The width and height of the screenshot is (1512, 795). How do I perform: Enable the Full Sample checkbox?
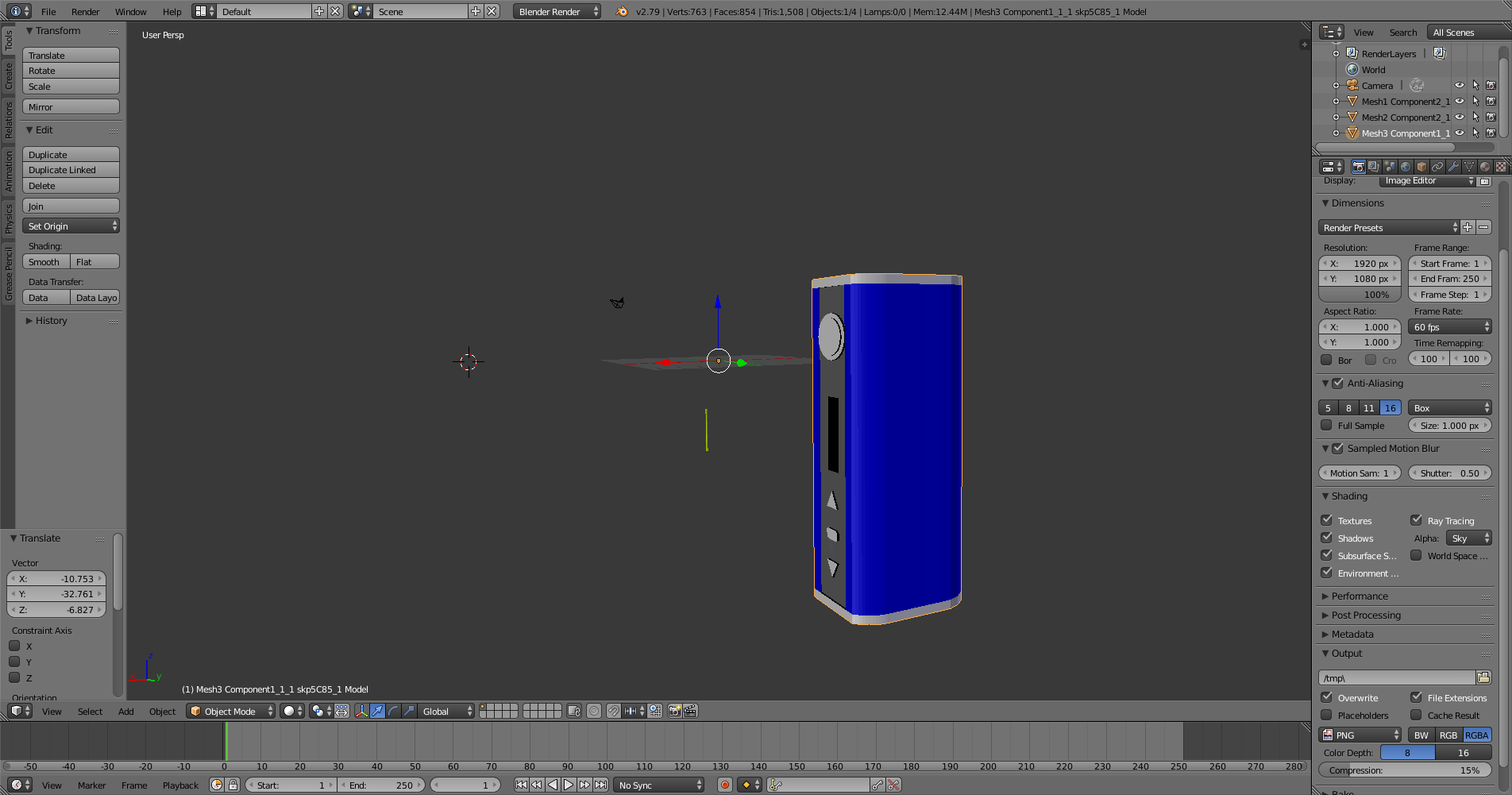[x=1326, y=425]
